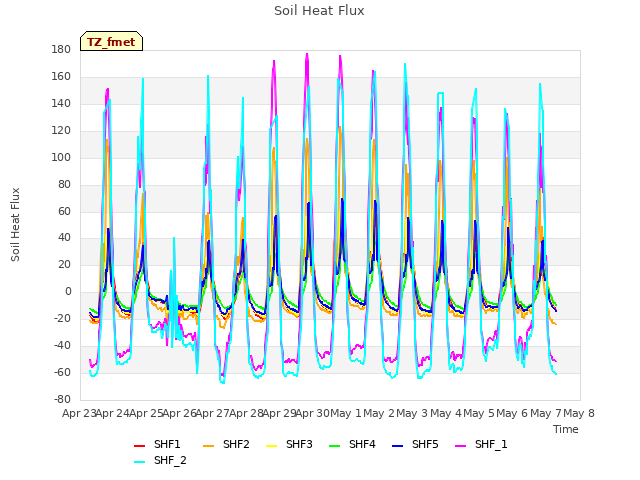Click the SHF1 legend label
The height and width of the screenshot is (480, 640).
tap(167, 444)
